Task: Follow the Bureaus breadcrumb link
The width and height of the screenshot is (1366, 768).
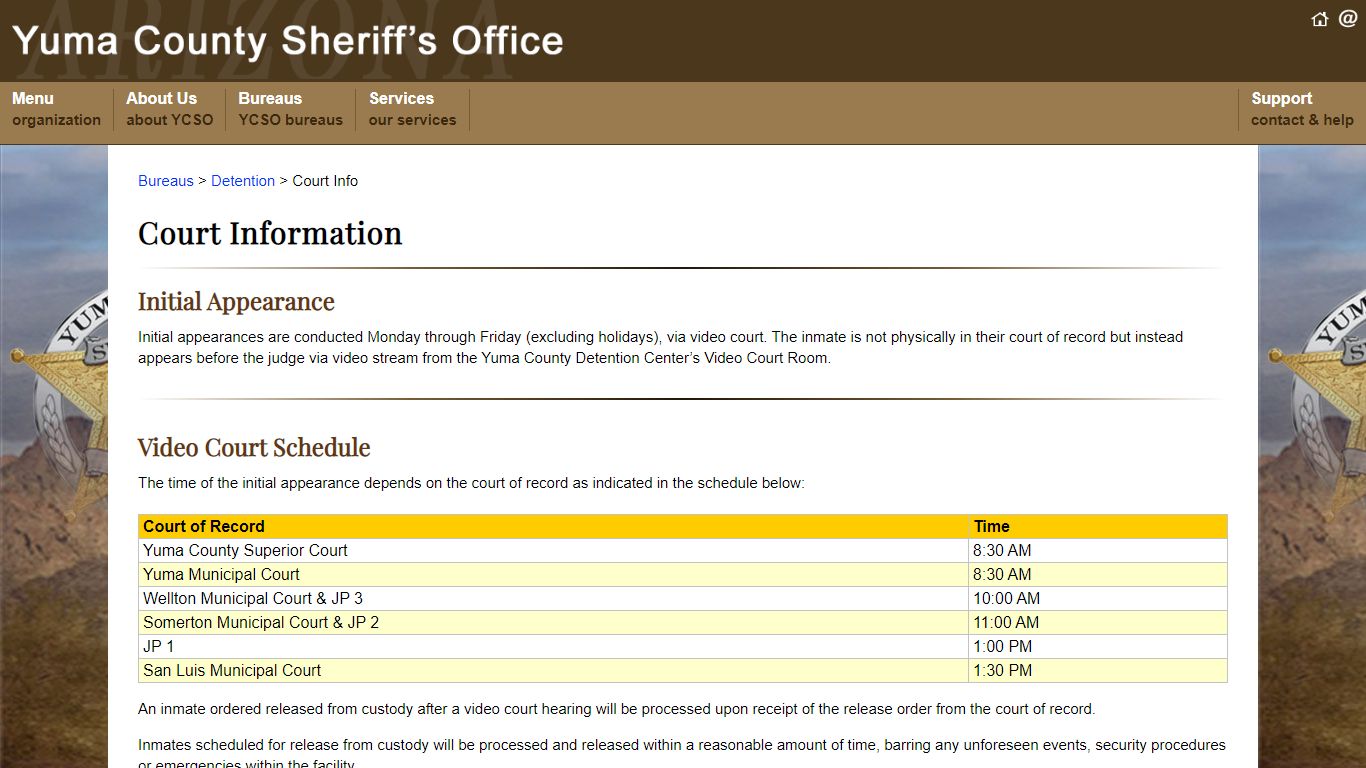Action: pyautogui.click(x=166, y=181)
